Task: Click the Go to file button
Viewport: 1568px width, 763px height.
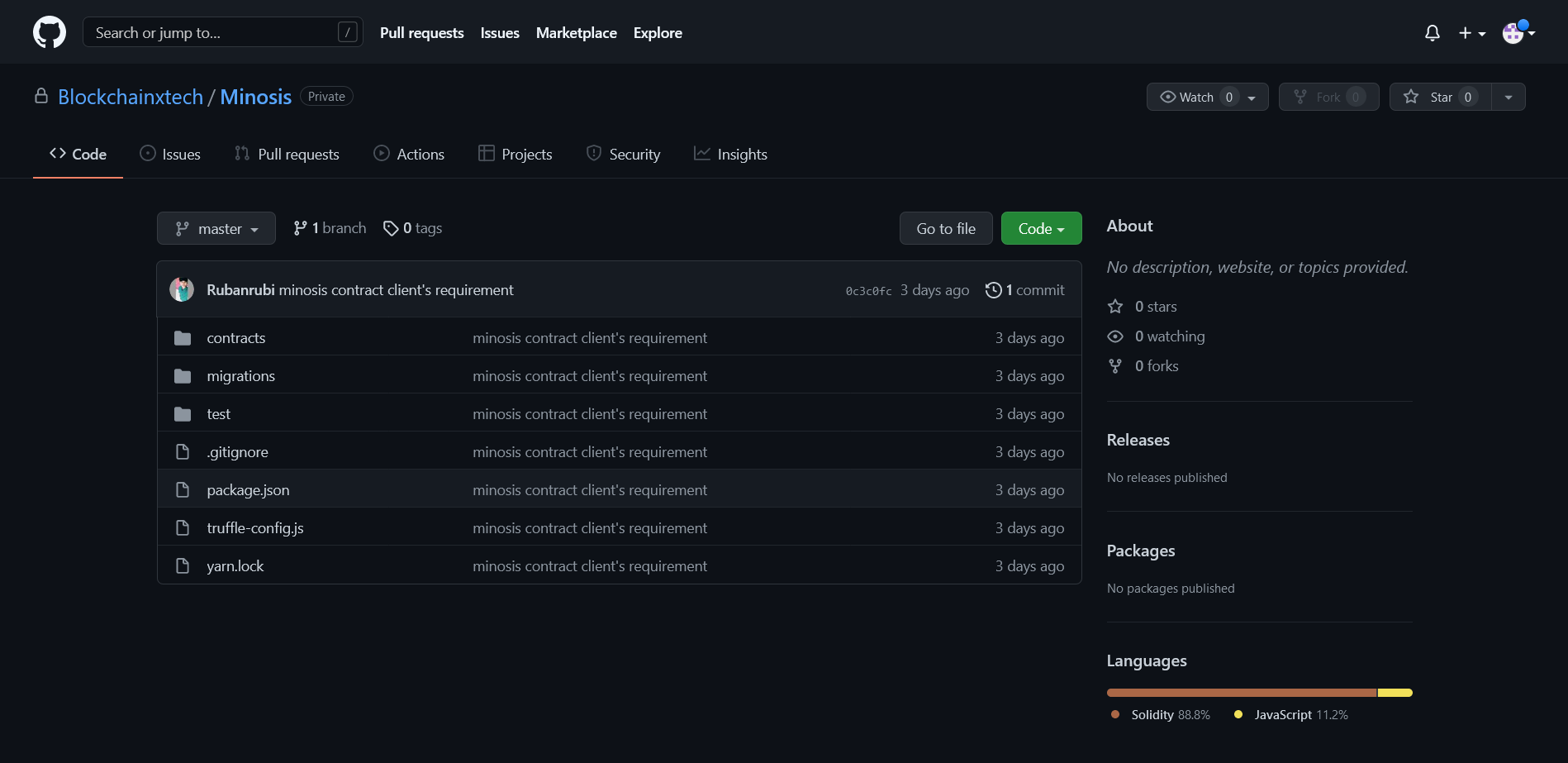Action: pyautogui.click(x=946, y=228)
